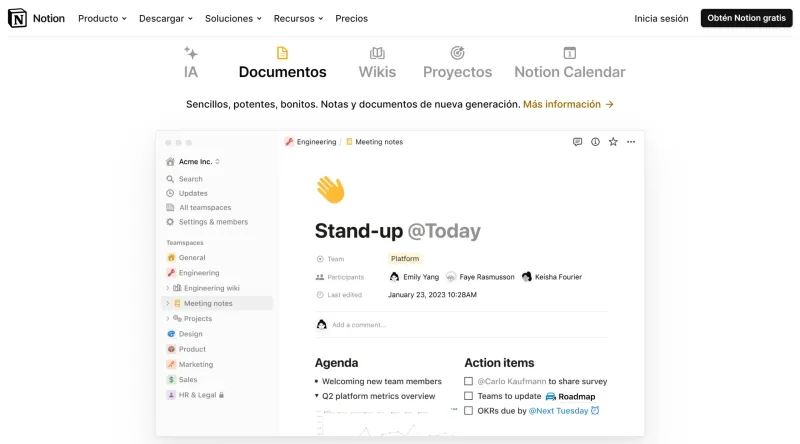The width and height of the screenshot is (800, 444).
Task: Open the Soluciones dropdown menu
Action: tap(233, 18)
